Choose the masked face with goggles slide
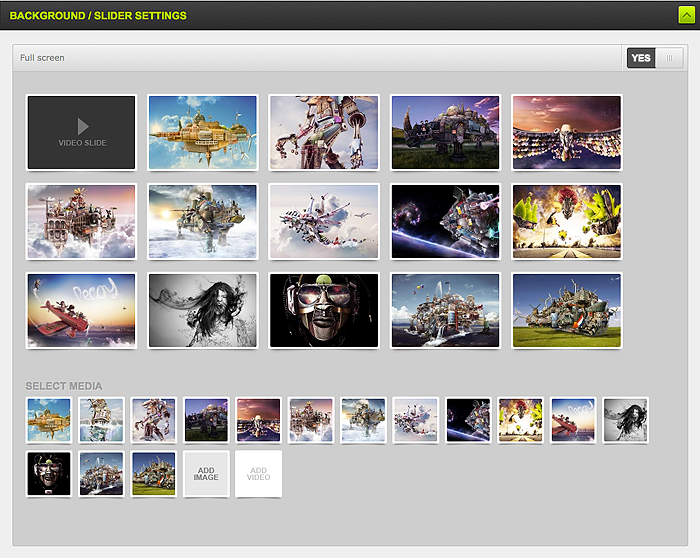Screen dimensions: 700x558 324,311
